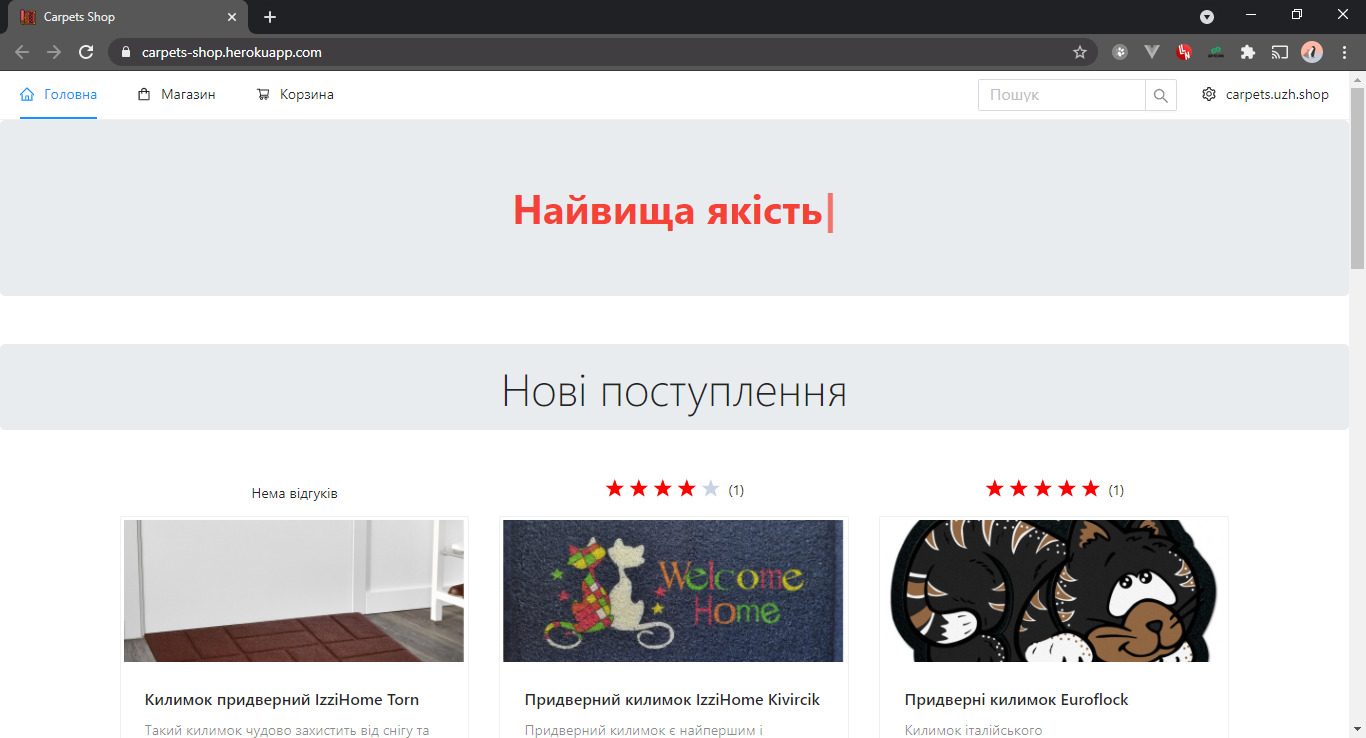This screenshot has width=1366, height=738.
Task: Click the home icon next to Головна
Action: point(27,94)
